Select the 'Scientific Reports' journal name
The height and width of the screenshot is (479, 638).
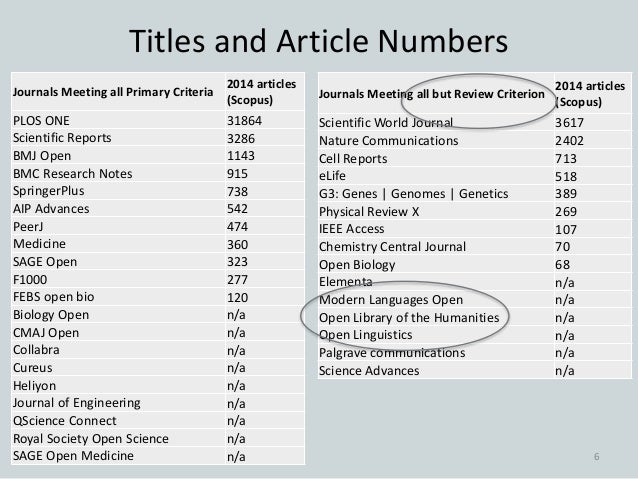click(62, 138)
